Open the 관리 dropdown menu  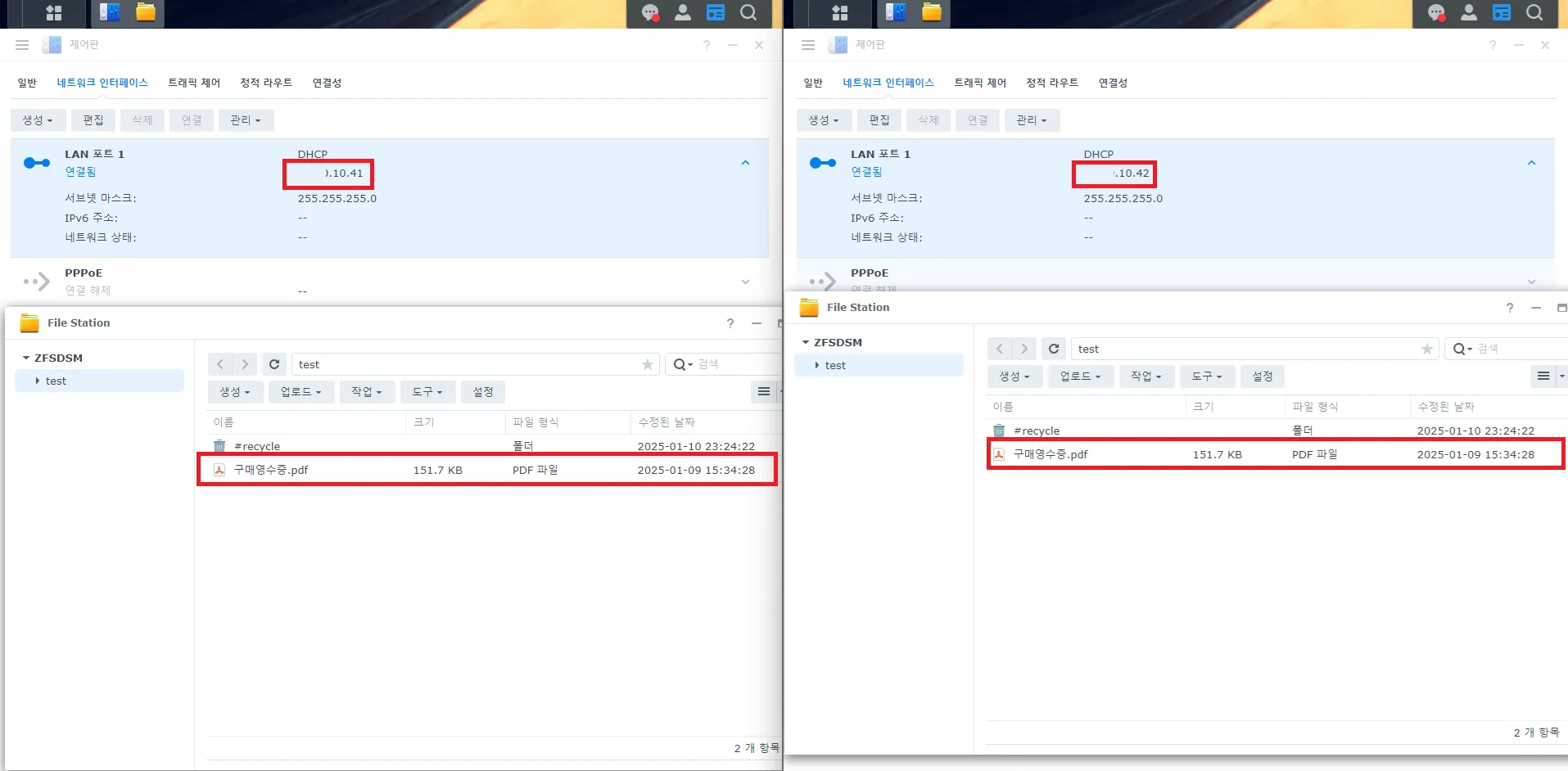tap(245, 120)
